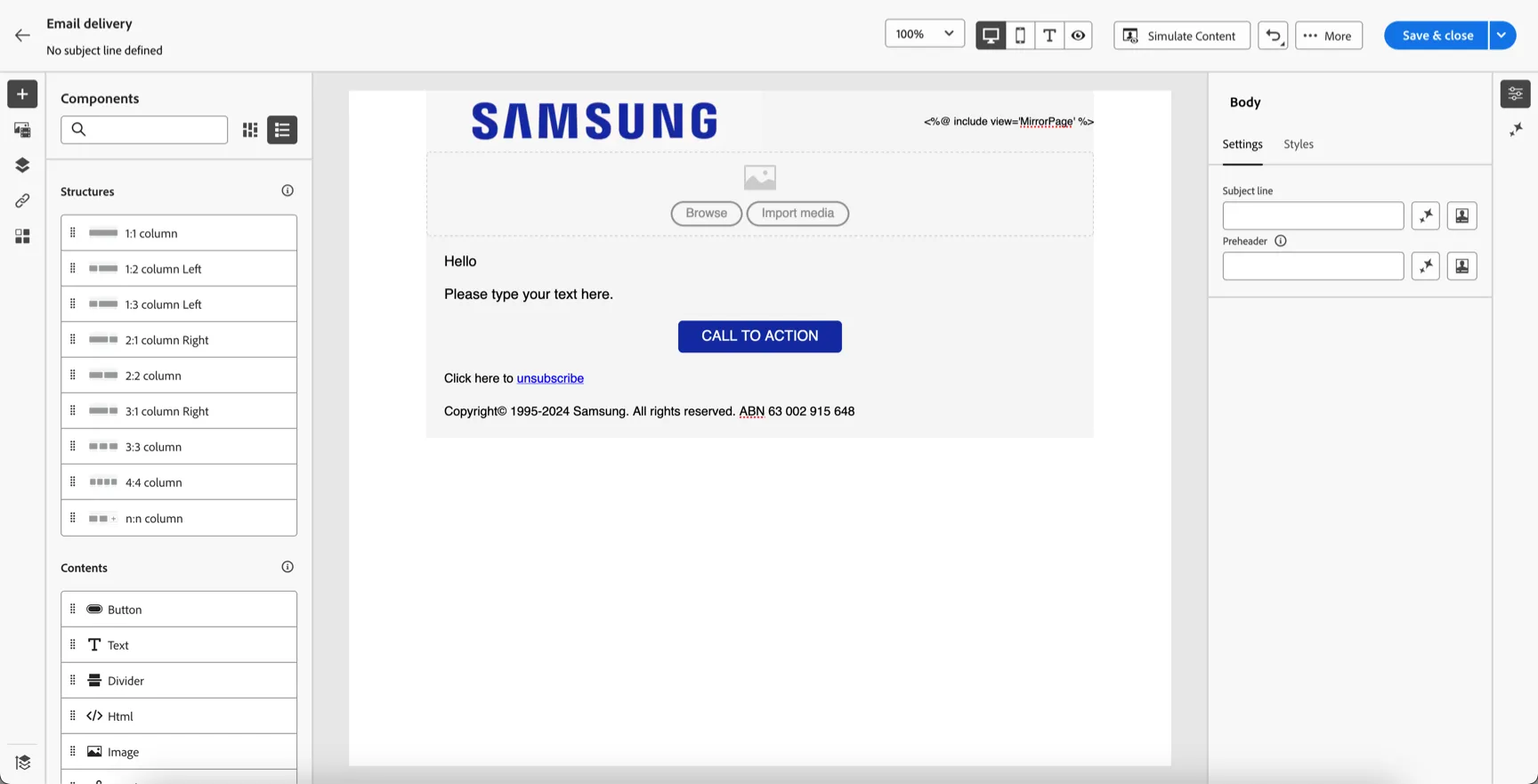Image resolution: width=1538 pixels, height=784 pixels.
Task: Add personalization to Preheader
Action: tap(1462, 266)
